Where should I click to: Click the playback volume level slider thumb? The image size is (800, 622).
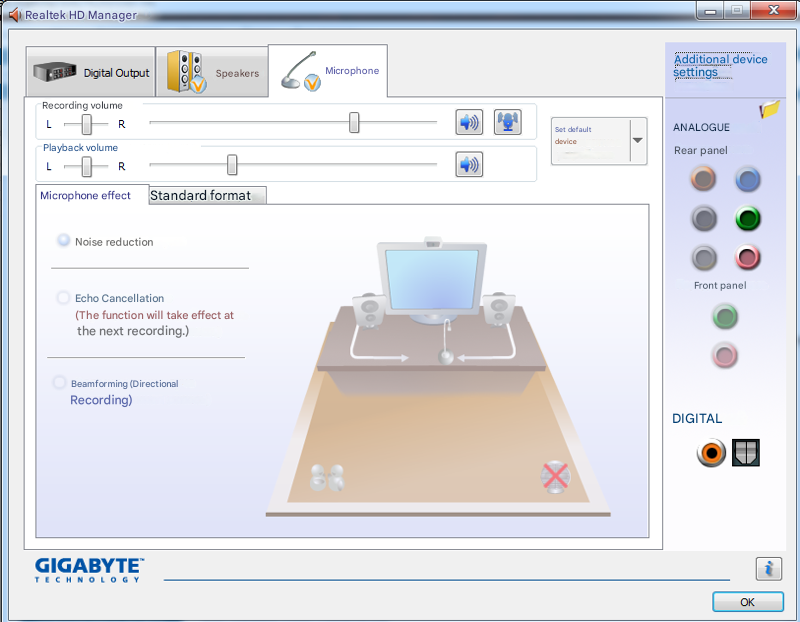(x=232, y=165)
